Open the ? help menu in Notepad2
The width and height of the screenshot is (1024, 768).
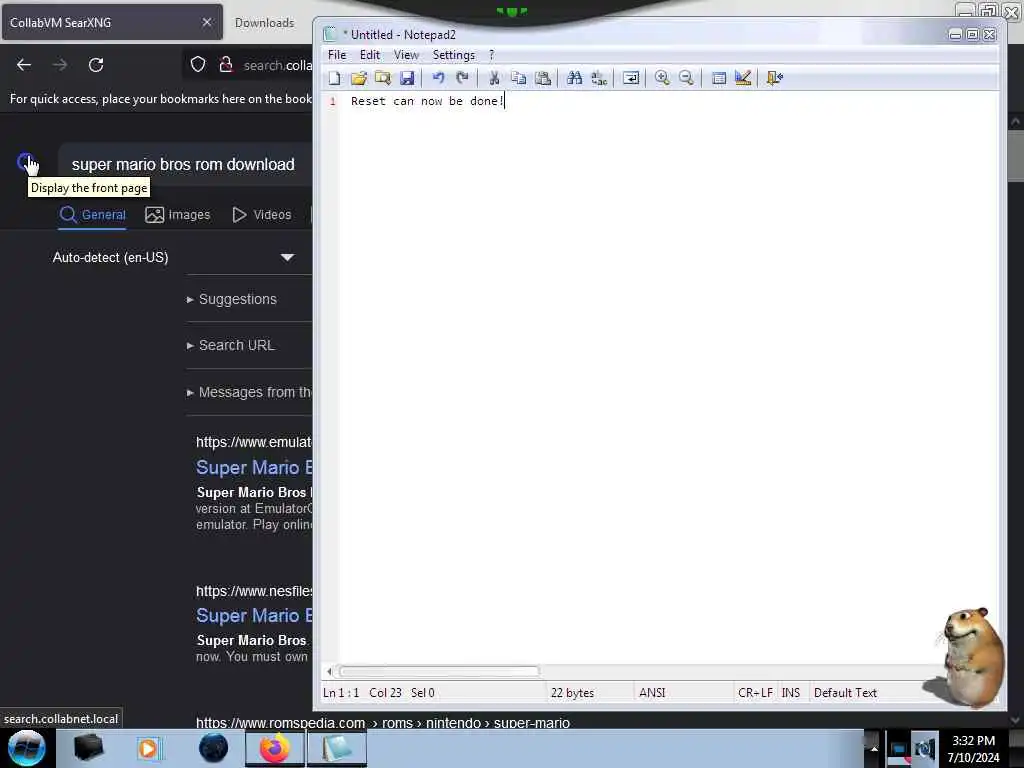coord(492,55)
